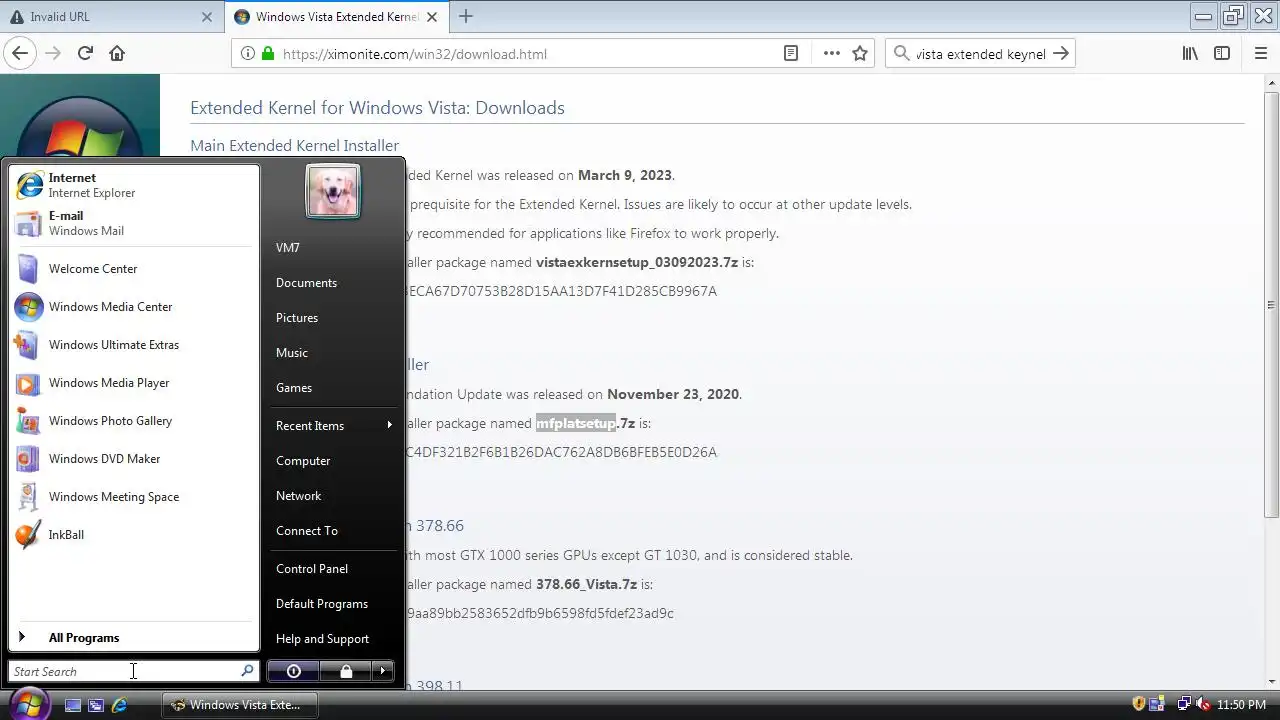Open Windows Photo Gallery
The width and height of the screenshot is (1280, 720).
pyautogui.click(x=134, y=421)
